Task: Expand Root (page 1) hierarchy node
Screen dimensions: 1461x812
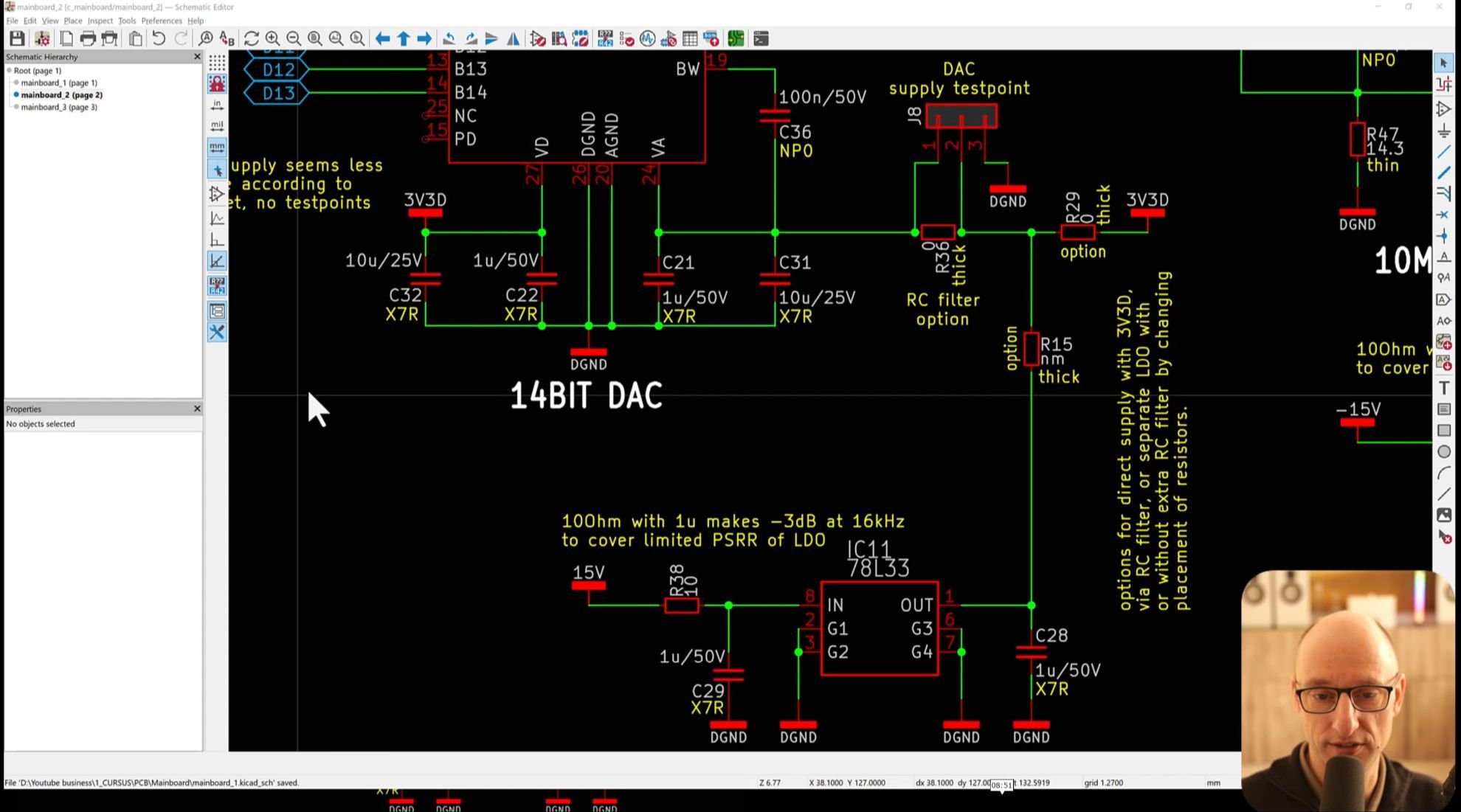Action: tap(10, 71)
